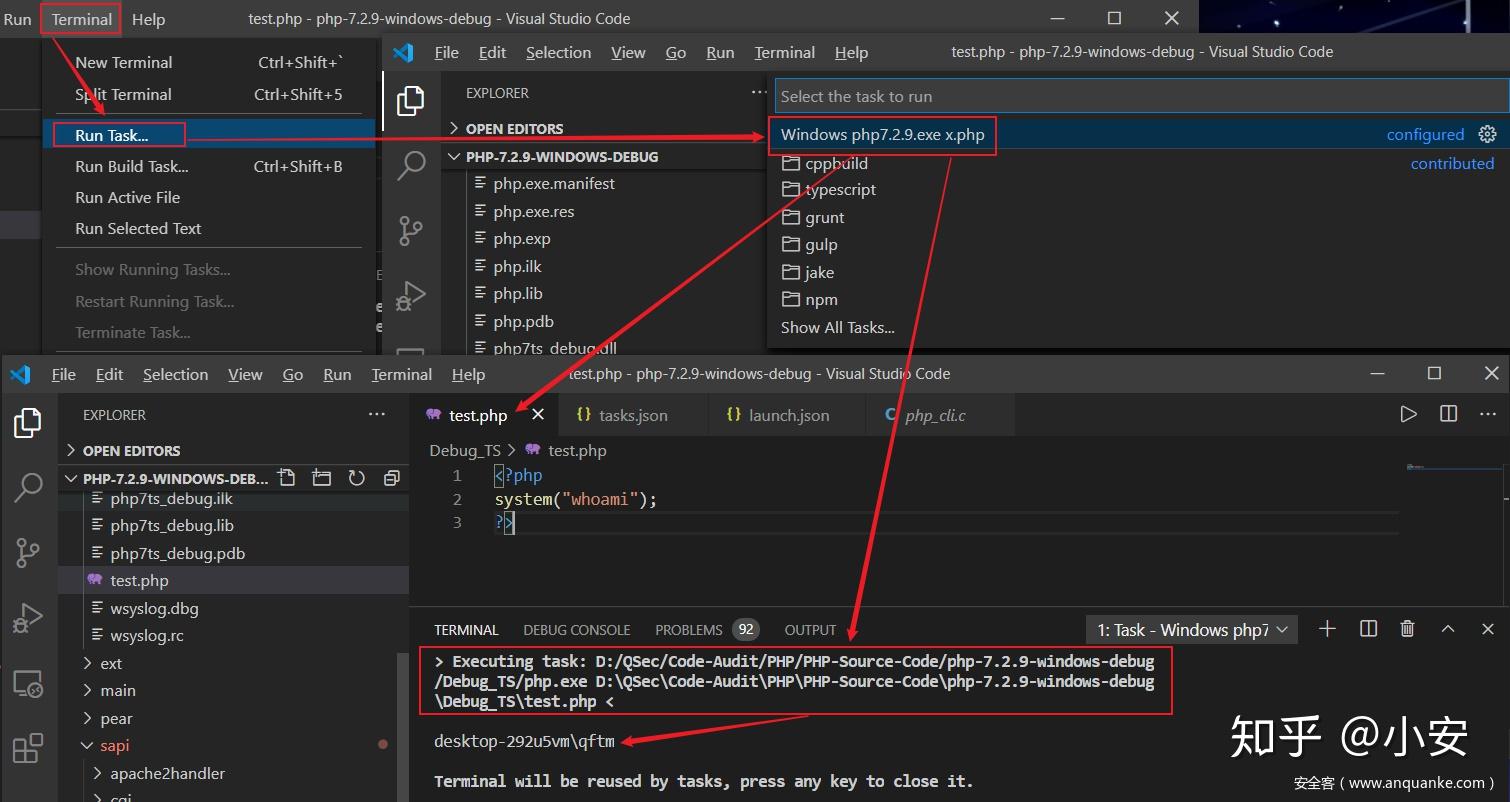The height and width of the screenshot is (802, 1510).
Task: Click the gear icon beside Windows php7.2.9.exe x.php
Action: point(1487,134)
